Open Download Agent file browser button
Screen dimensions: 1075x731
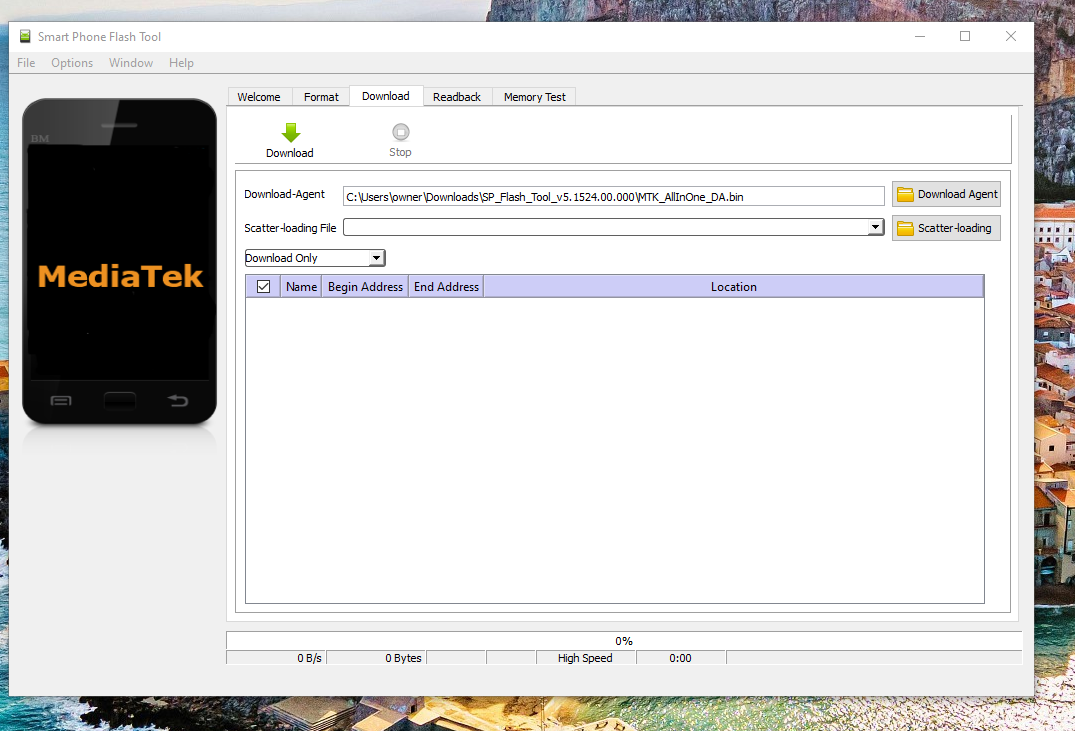(x=946, y=194)
